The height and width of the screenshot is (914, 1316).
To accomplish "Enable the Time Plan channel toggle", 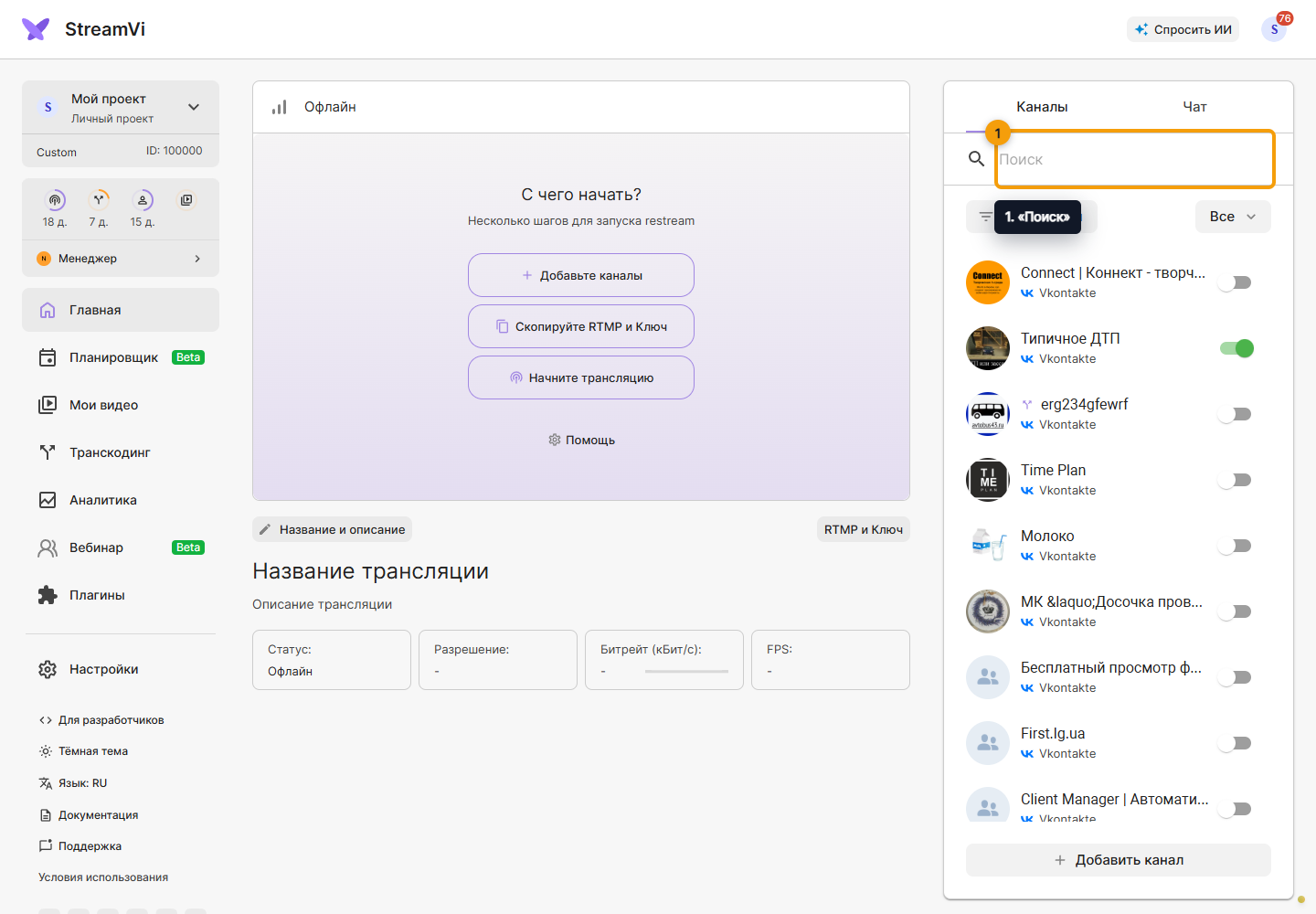I will point(1236,480).
